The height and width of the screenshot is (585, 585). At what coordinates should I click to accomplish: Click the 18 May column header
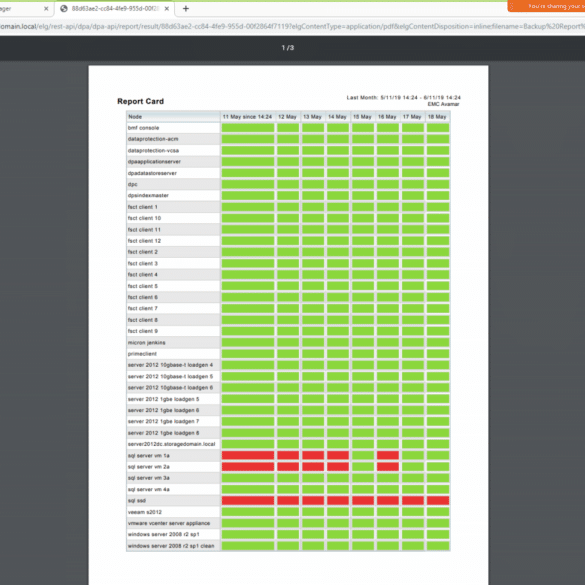coord(438,117)
